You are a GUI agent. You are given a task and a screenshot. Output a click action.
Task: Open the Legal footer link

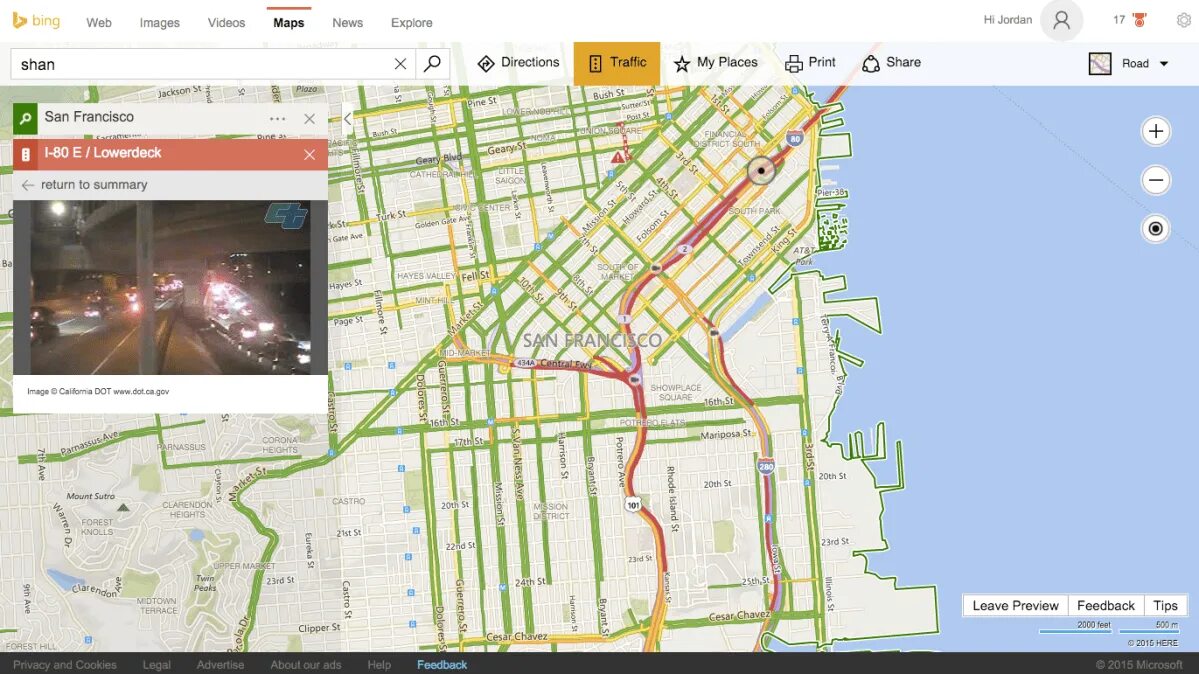click(156, 665)
